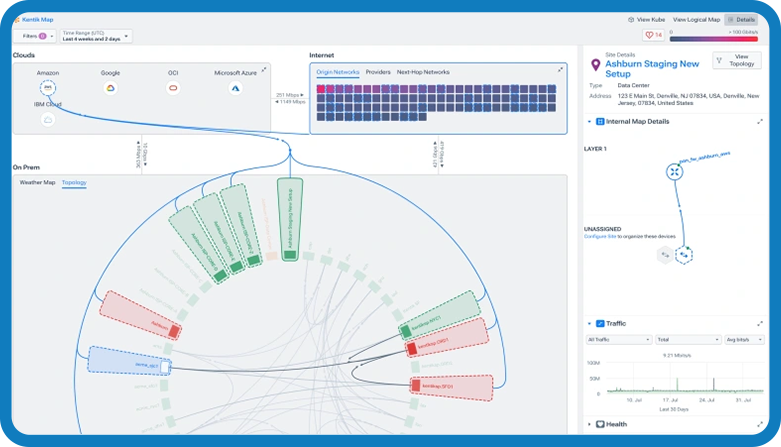Toggle the Details panel button

(741, 19)
